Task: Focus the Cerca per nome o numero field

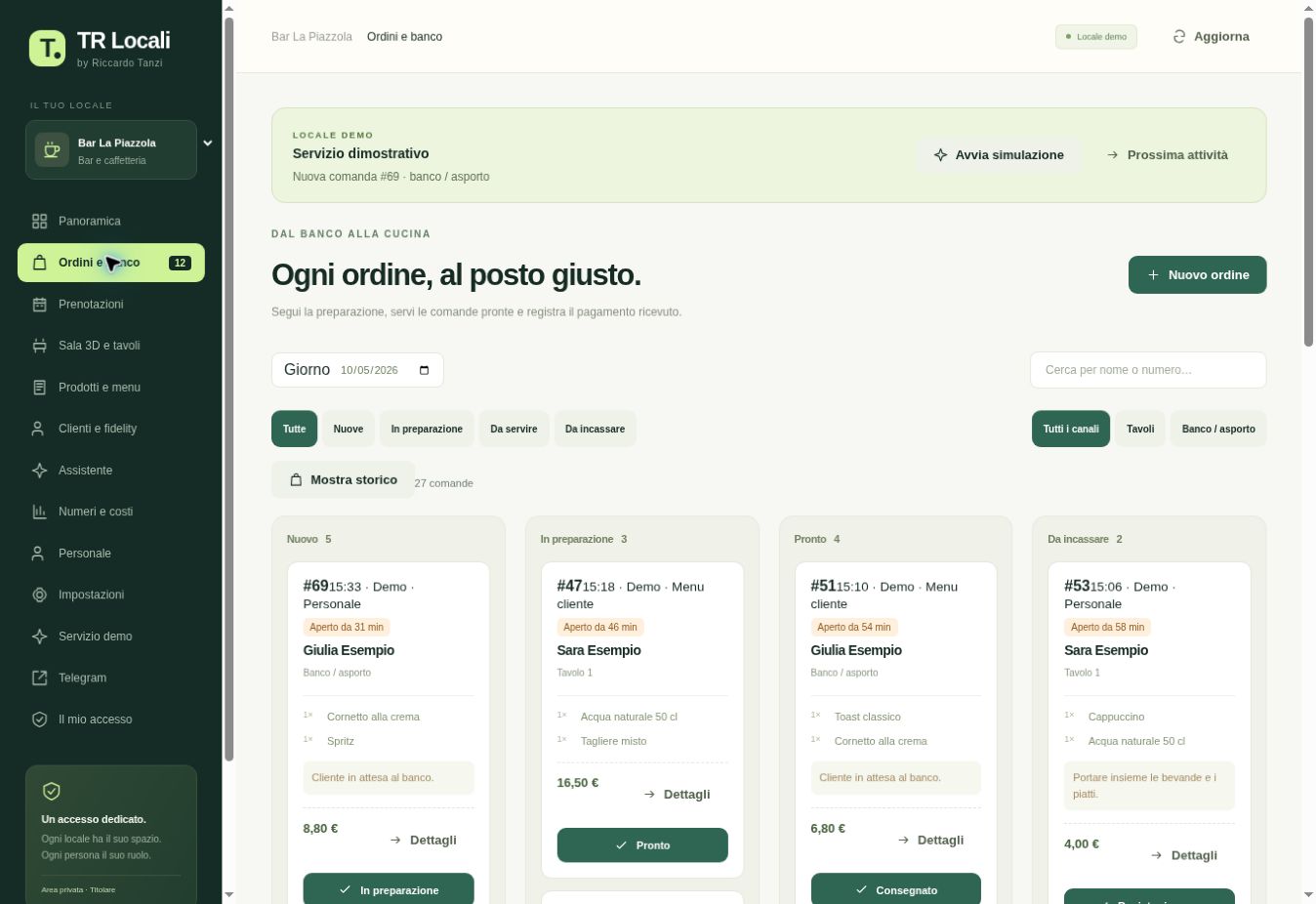Action: pos(1148,370)
